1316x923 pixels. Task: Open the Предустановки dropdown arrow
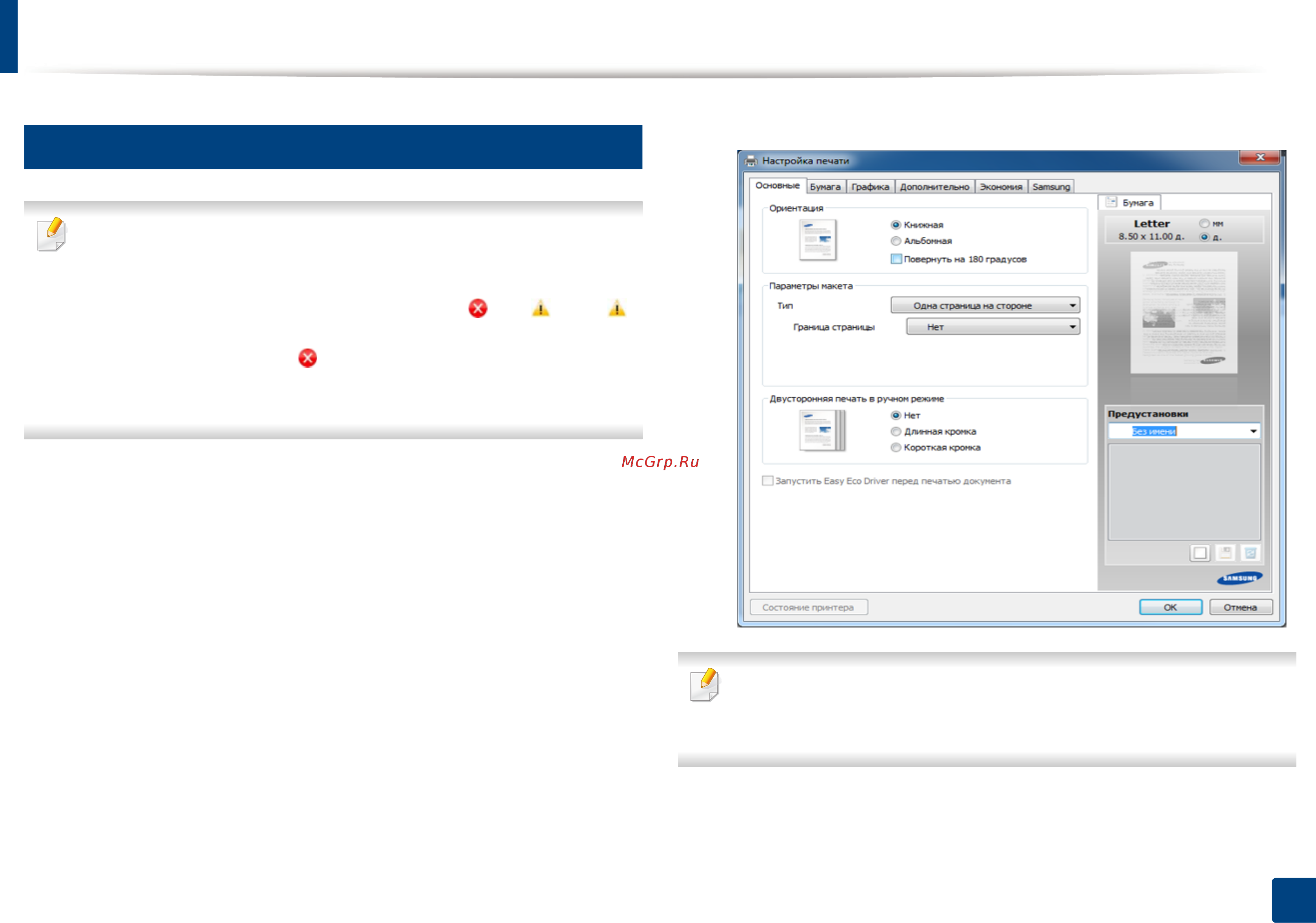pos(1253,431)
